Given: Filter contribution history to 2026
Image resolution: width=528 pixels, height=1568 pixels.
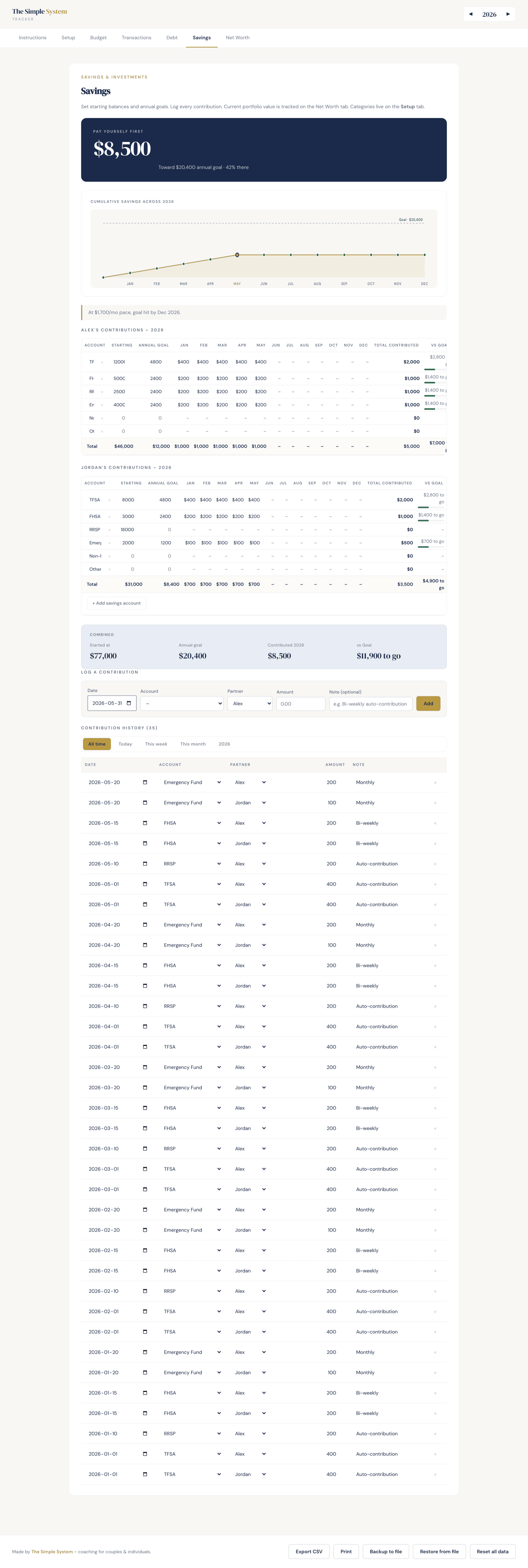Looking at the screenshot, I should (x=224, y=744).
